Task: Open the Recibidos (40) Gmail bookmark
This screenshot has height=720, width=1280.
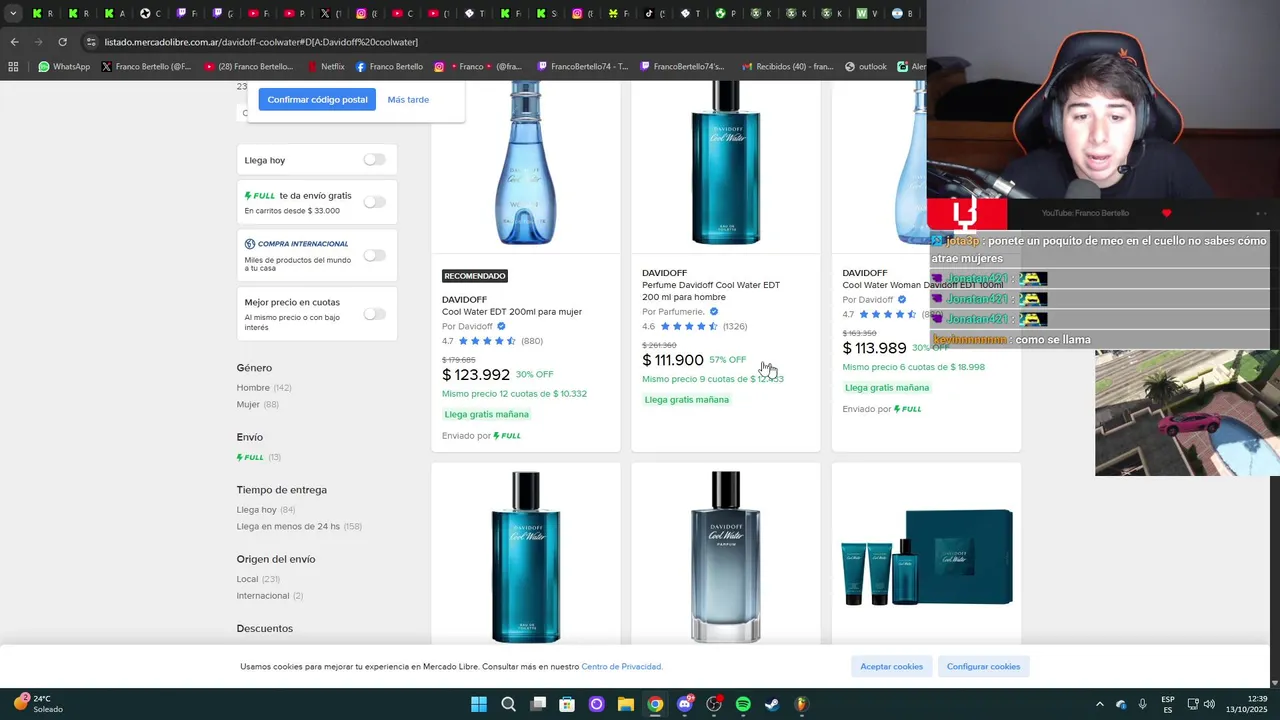Action: [x=787, y=67]
